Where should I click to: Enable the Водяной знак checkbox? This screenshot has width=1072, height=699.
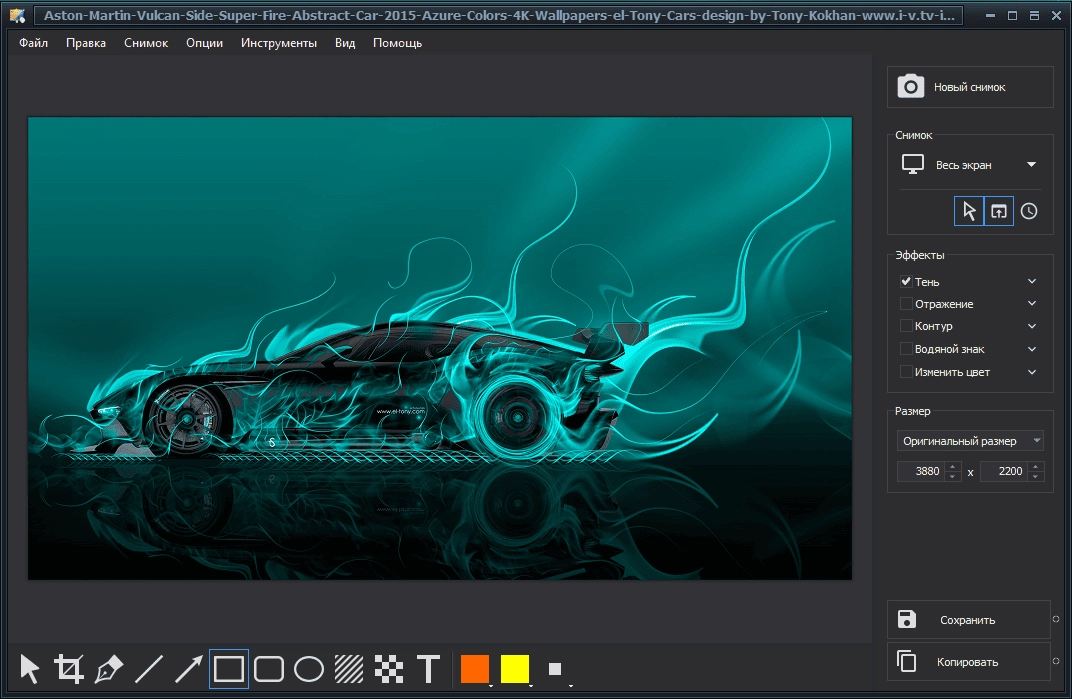[906, 349]
